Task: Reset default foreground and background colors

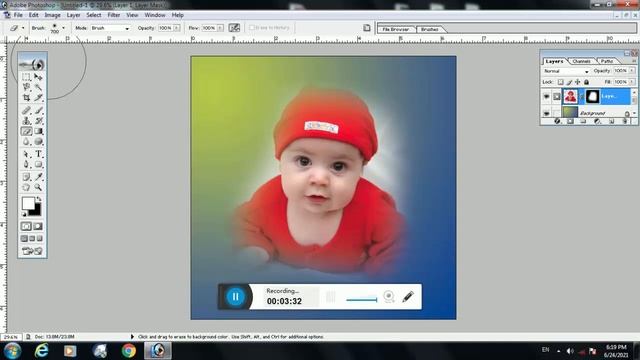Action: (x=24, y=213)
